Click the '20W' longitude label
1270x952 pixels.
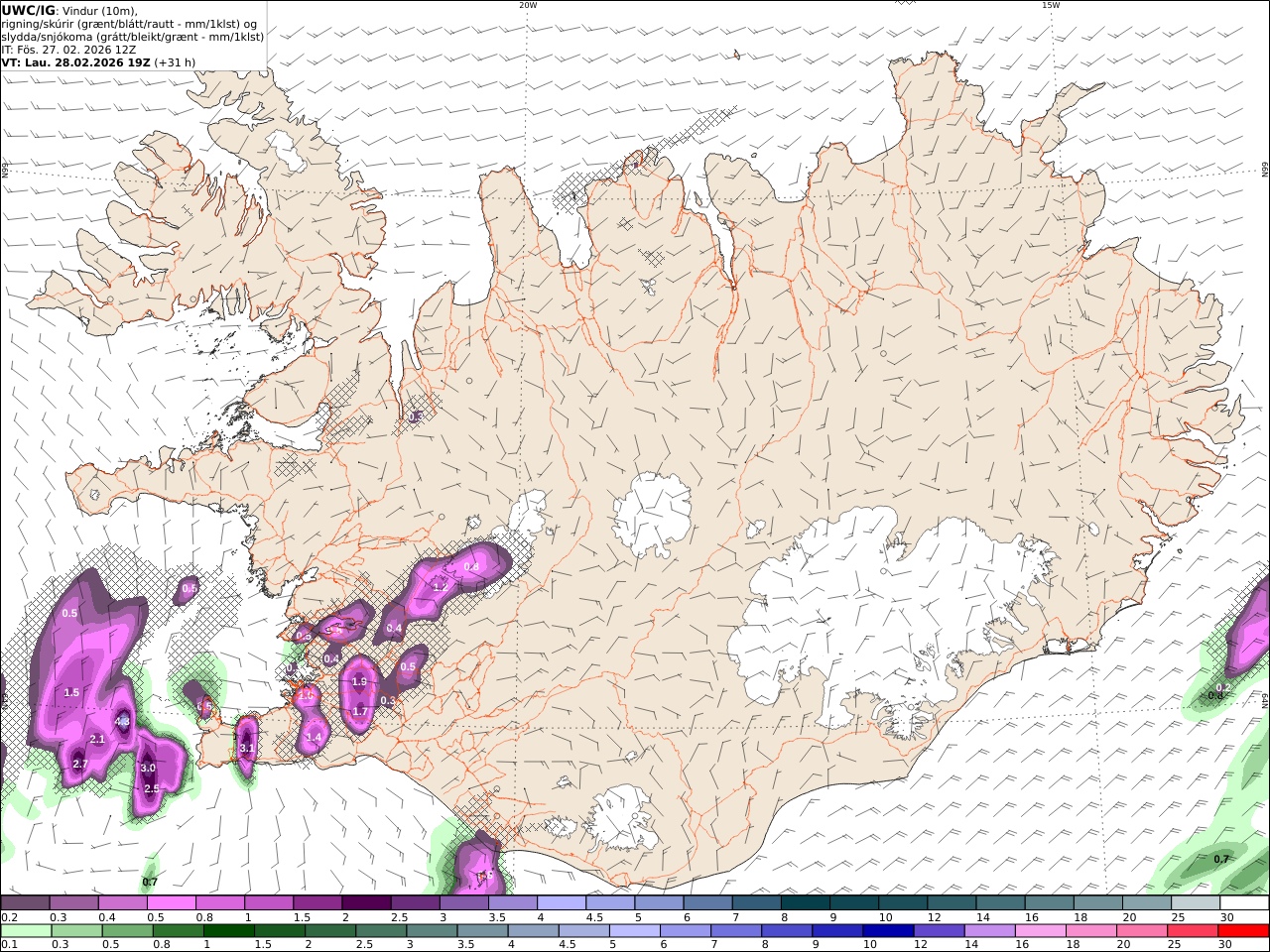click(528, 5)
